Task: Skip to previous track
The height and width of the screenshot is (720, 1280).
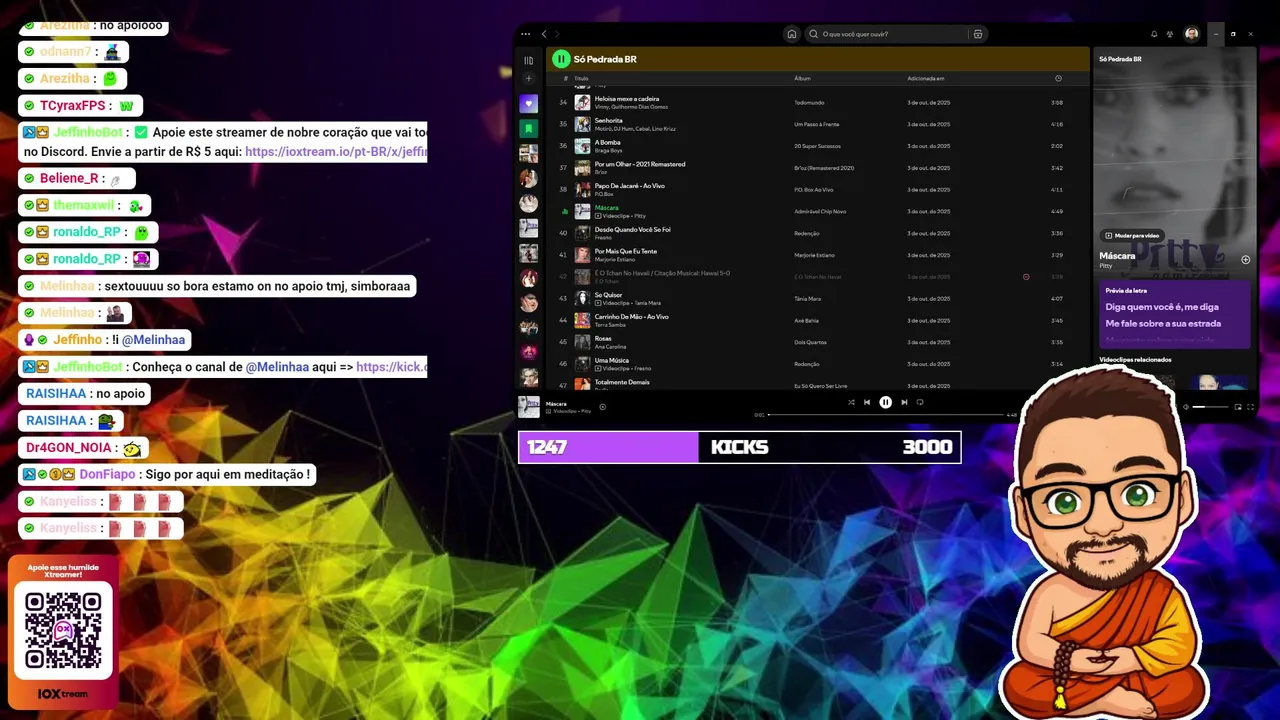Action: click(x=867, y=402)
